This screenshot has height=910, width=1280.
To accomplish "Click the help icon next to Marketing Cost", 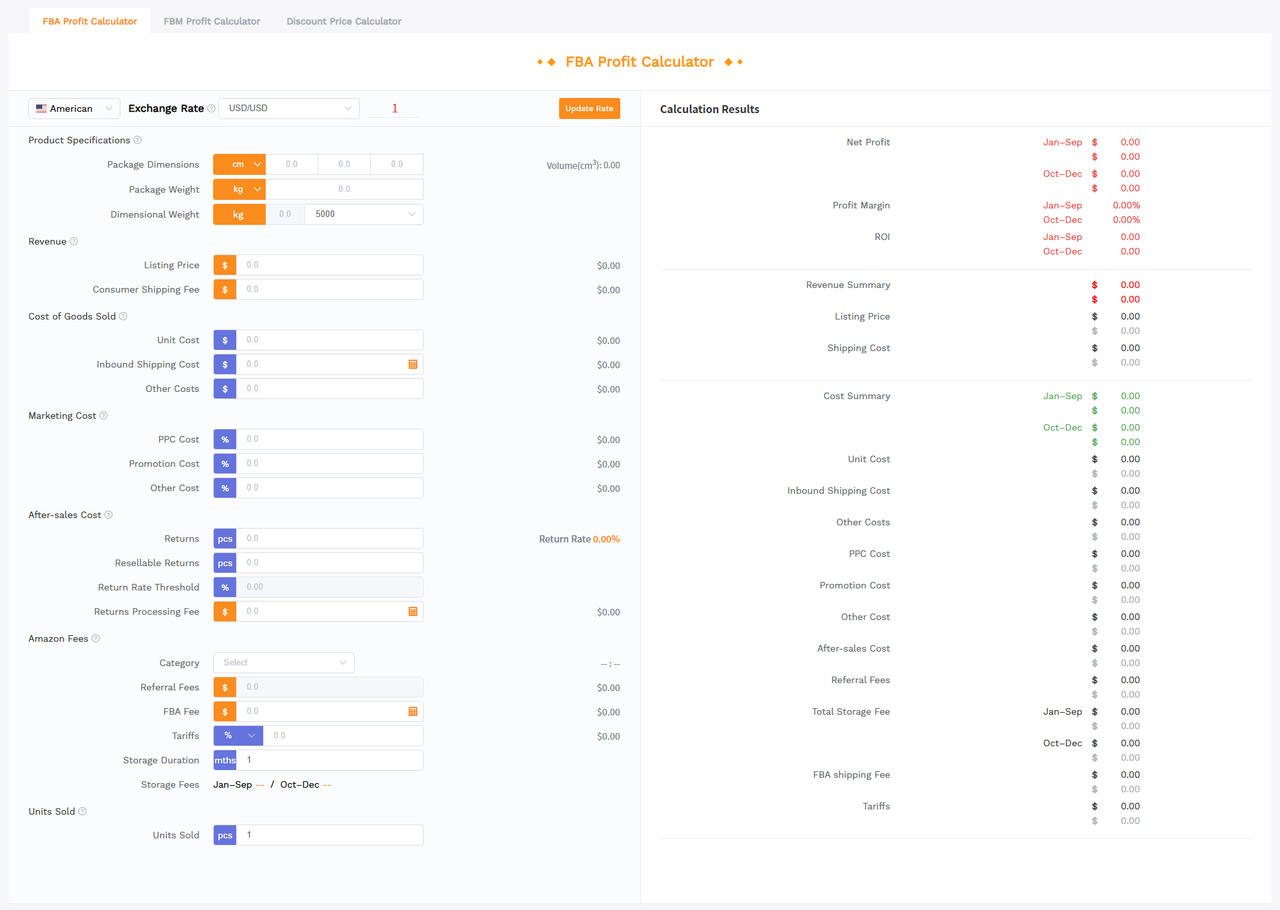I will (104, 416).
